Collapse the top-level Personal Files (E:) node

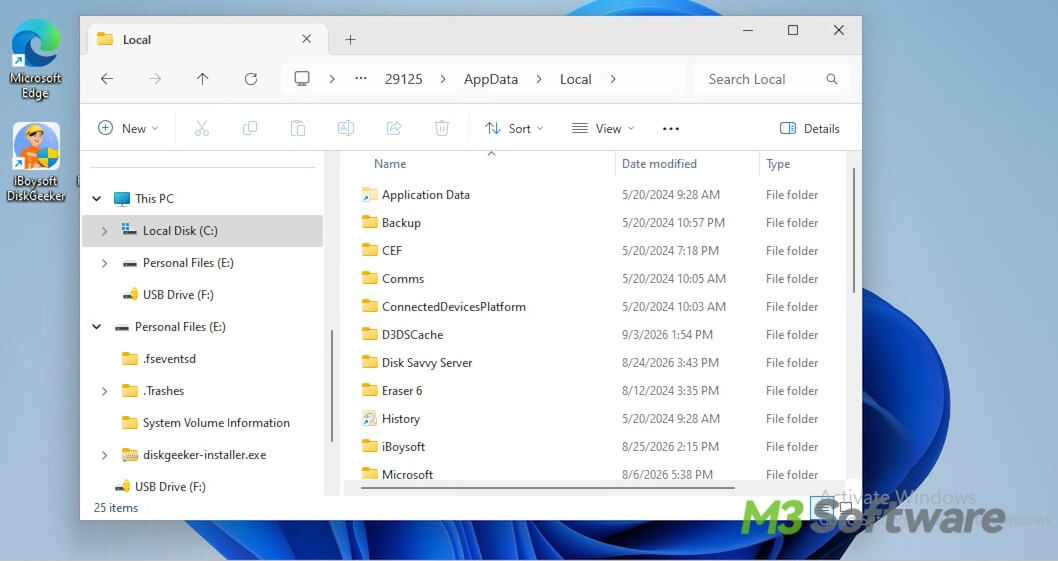click(x=96, y=327)
